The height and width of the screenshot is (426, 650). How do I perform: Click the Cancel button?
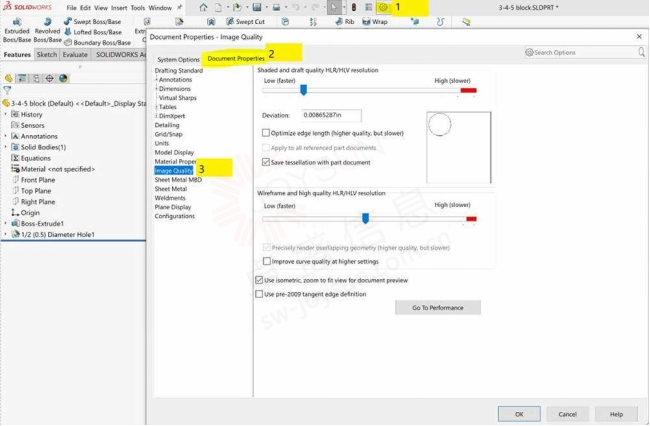point(568,414)
